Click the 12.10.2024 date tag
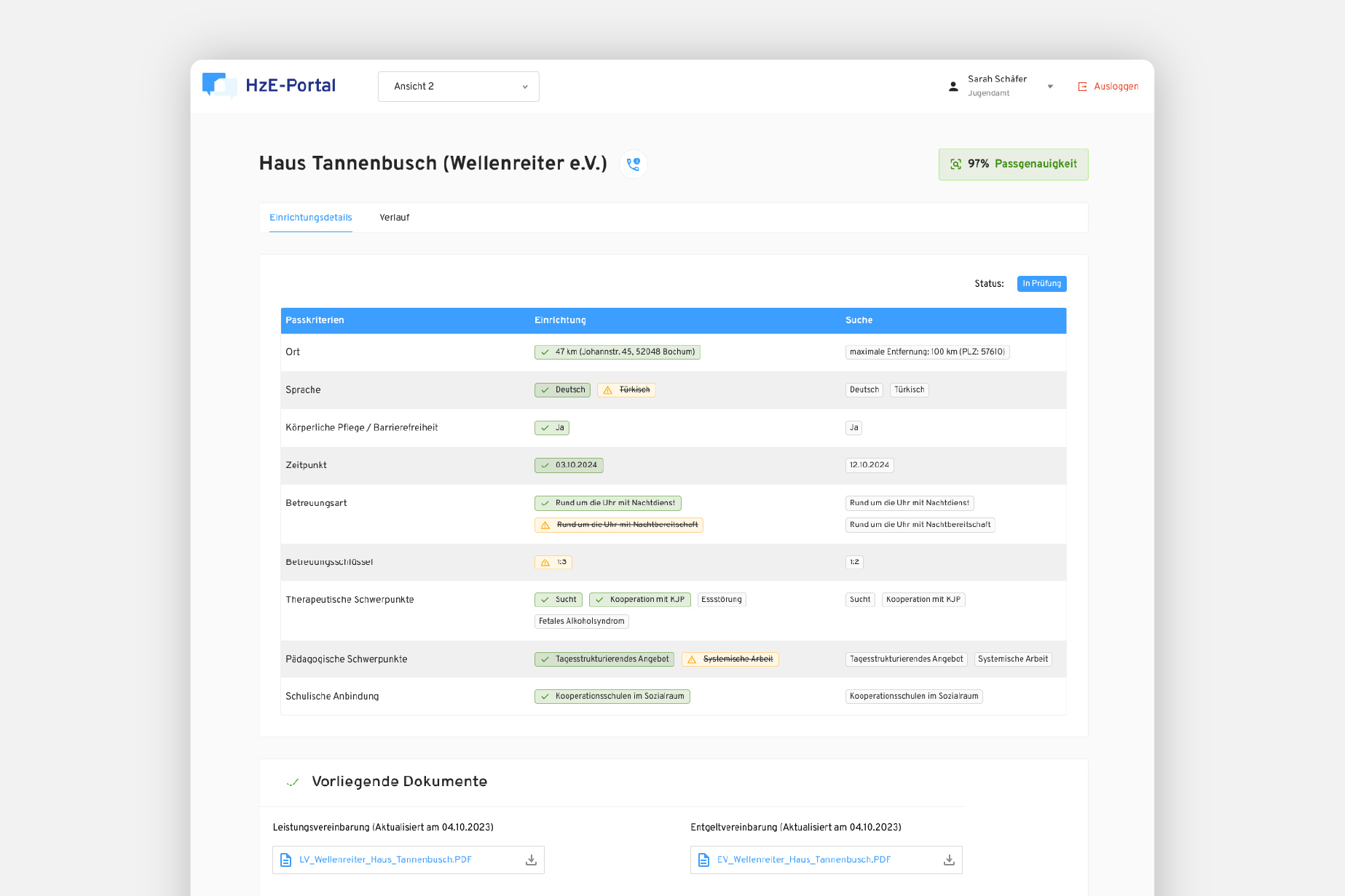 click(869, 465)
